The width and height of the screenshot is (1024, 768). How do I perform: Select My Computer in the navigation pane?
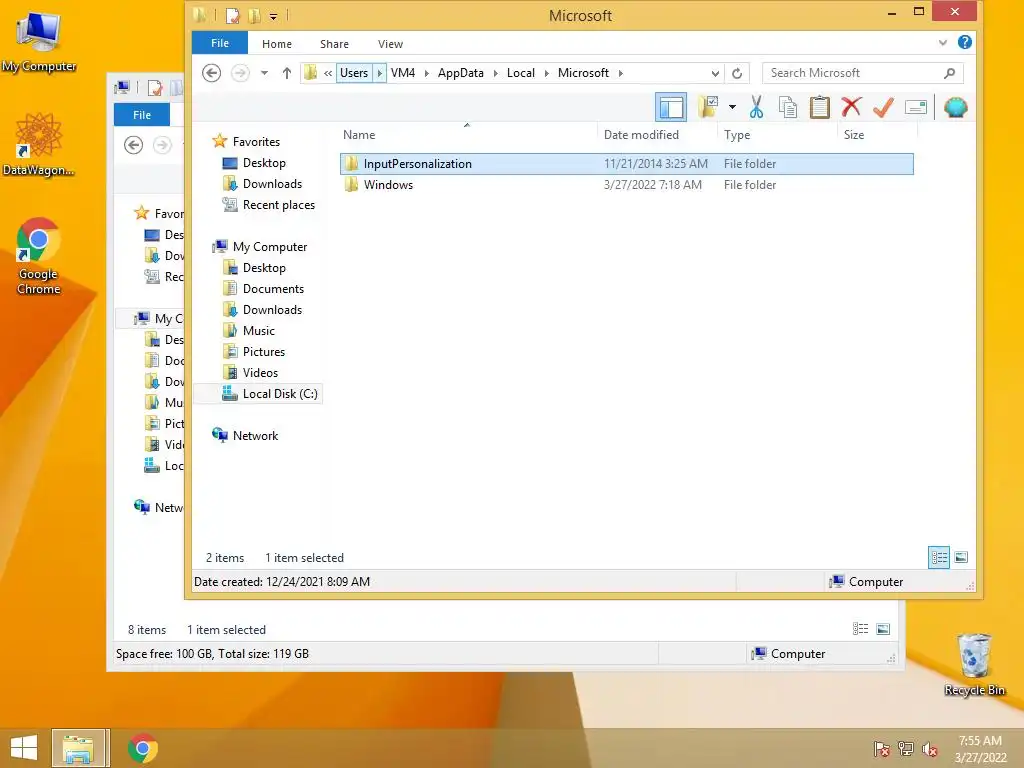[x=270, y=247]
